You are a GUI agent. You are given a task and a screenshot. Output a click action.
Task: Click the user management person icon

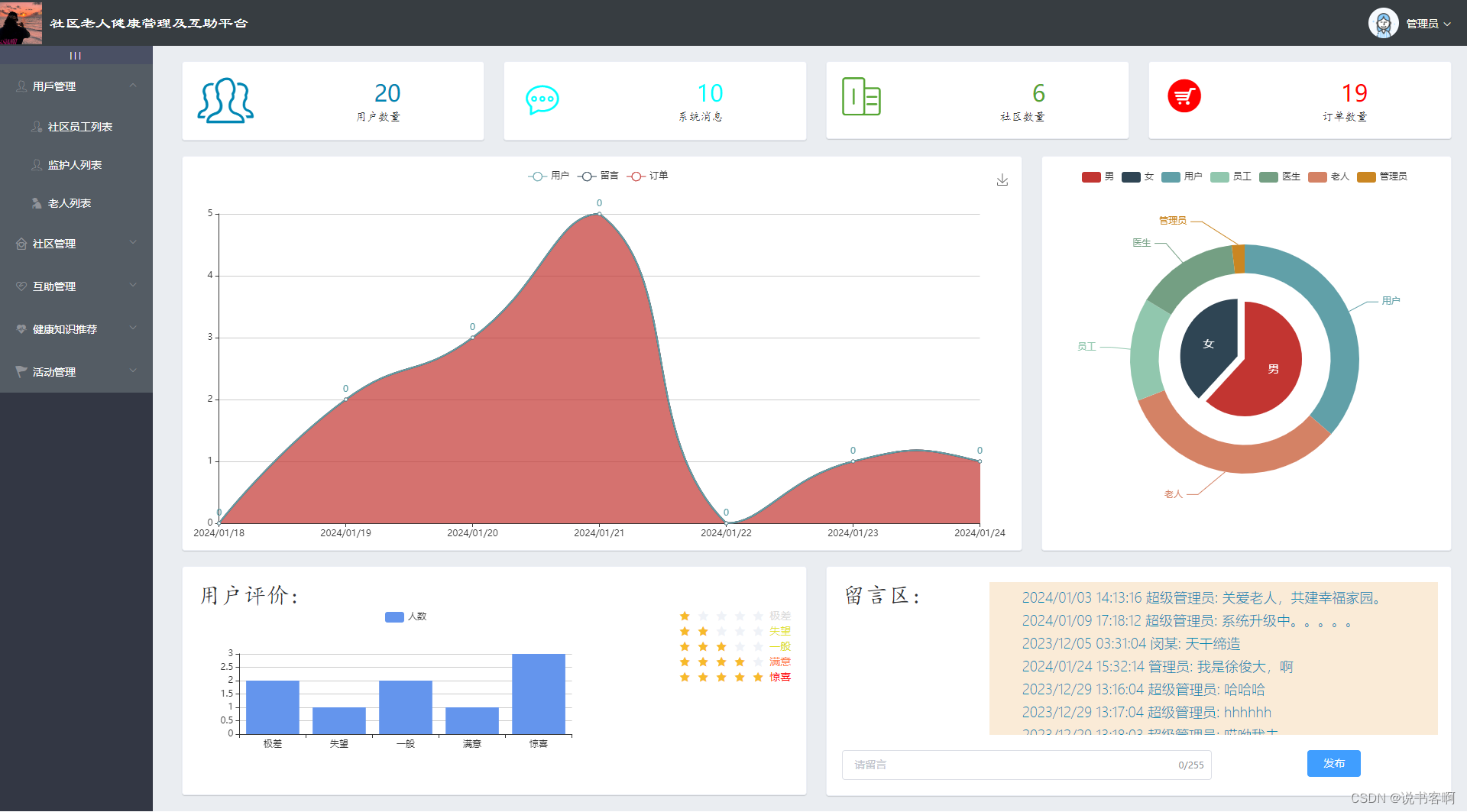pyautogui.click(x=21, y=86)
